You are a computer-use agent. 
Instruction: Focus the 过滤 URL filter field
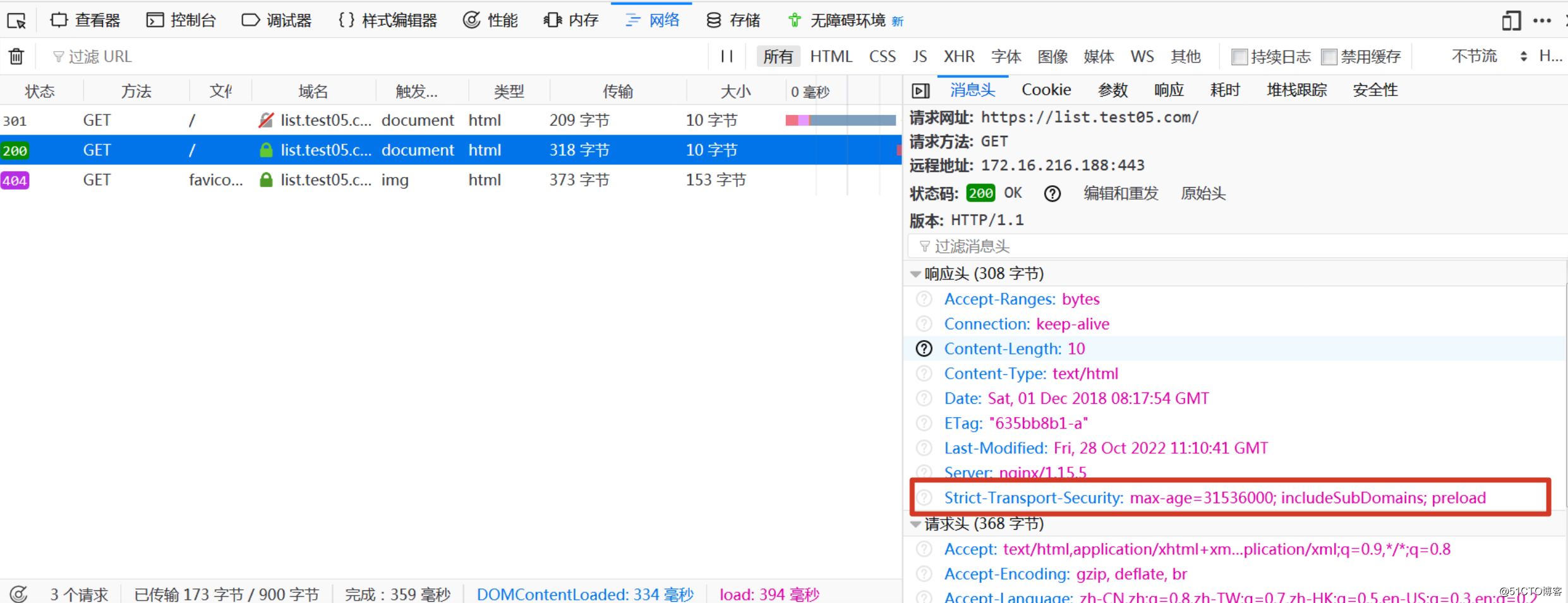(379, 56)
